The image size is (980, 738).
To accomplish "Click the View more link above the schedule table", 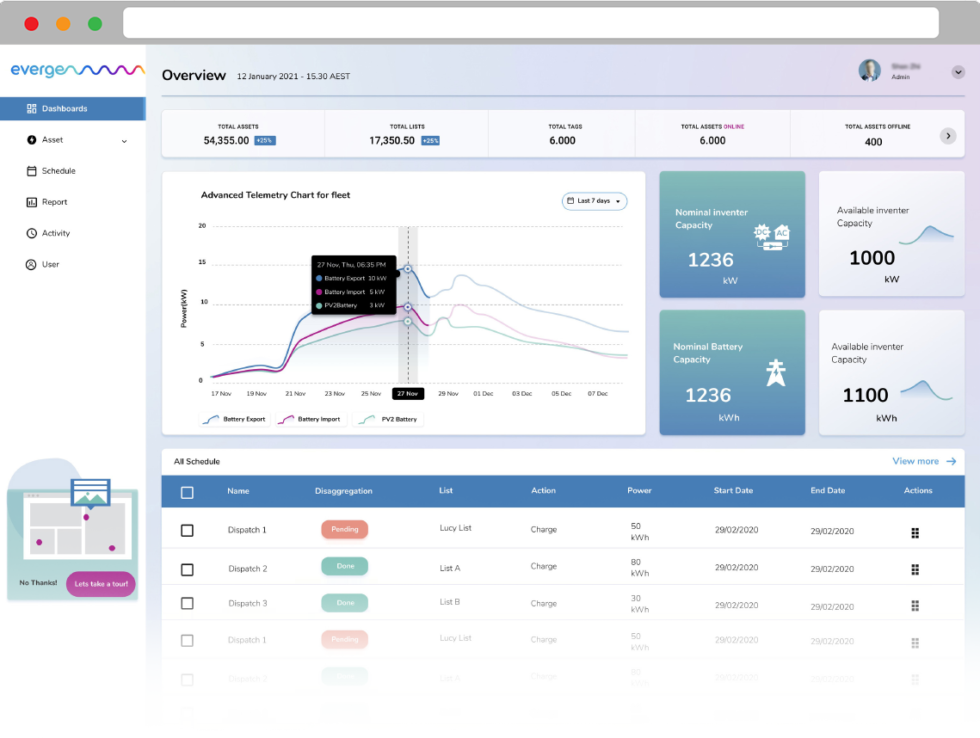I will tap(916, 461).
